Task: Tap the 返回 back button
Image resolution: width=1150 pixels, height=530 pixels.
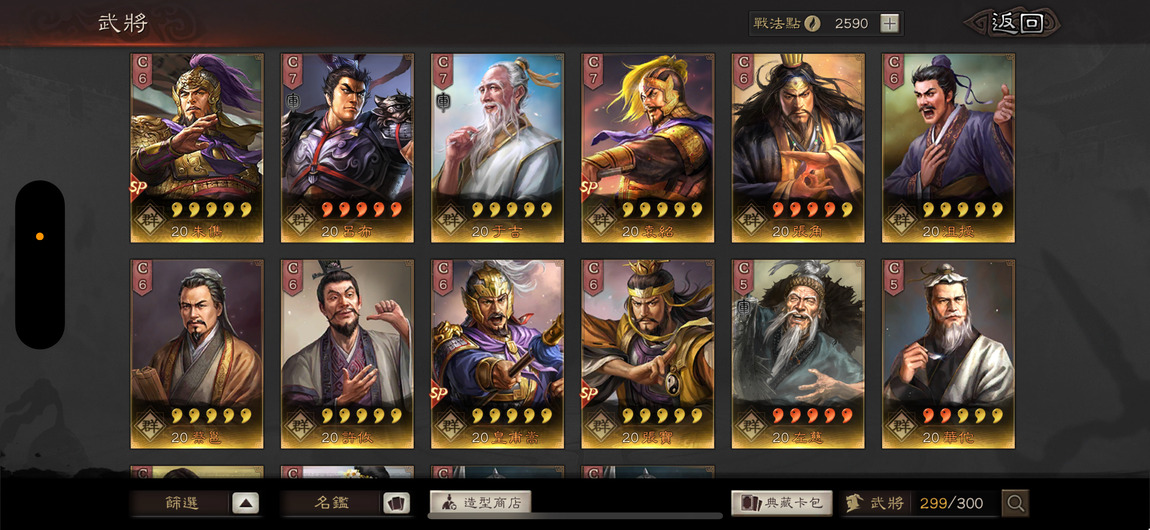Action: click(1017, 23)
